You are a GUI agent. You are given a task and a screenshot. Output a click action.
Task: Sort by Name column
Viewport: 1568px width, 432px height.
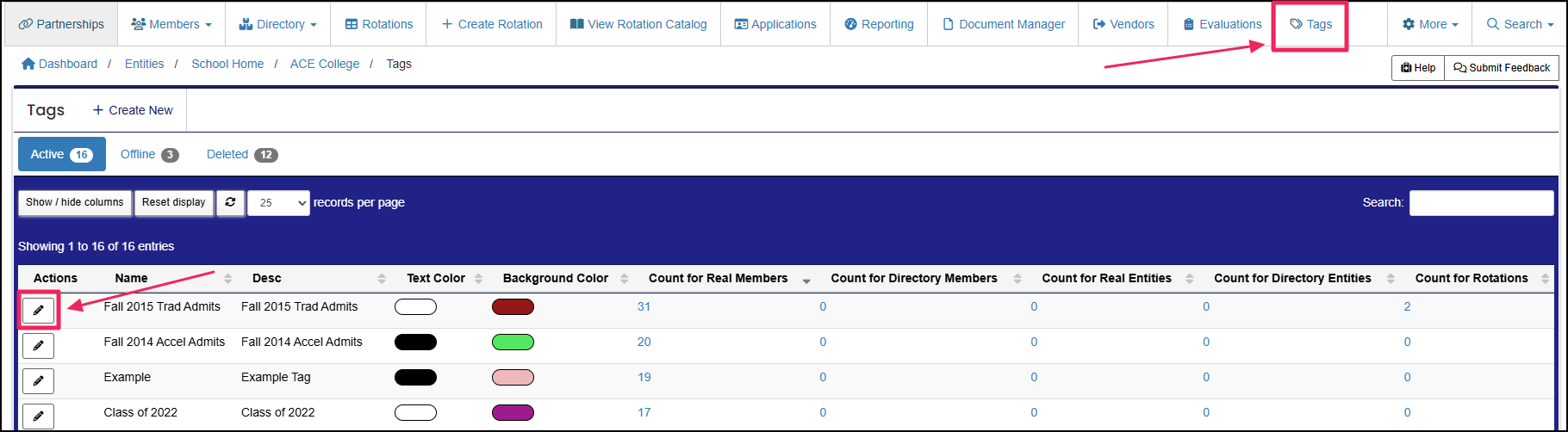(x=167, y=278)
